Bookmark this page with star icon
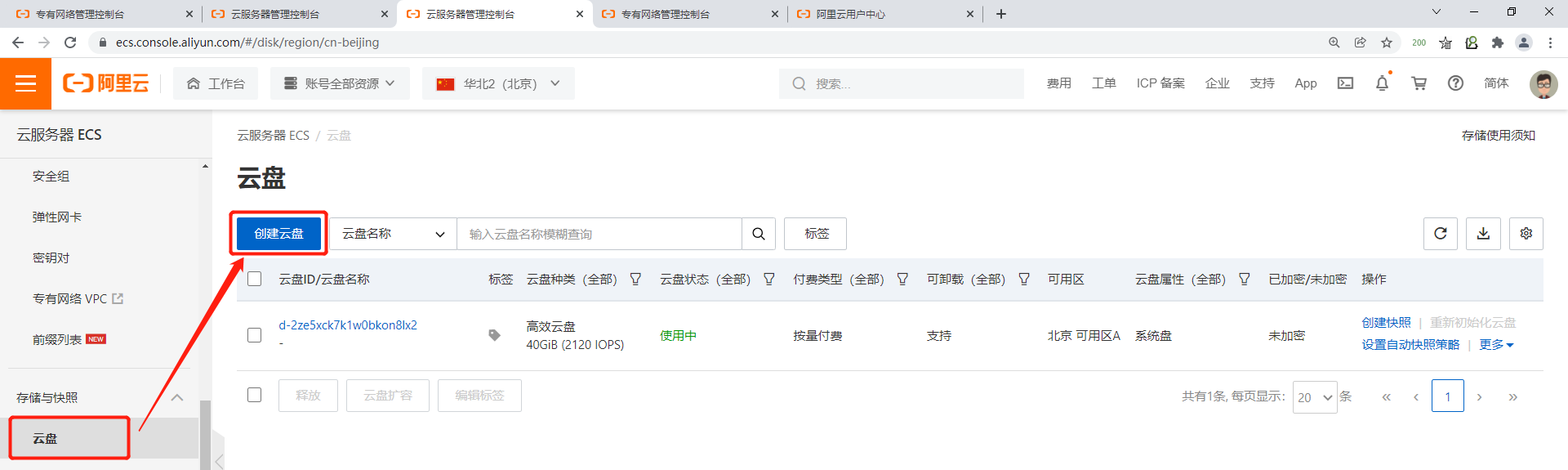The height and width of the screenshot is (470, 1568). [1387, 43]
